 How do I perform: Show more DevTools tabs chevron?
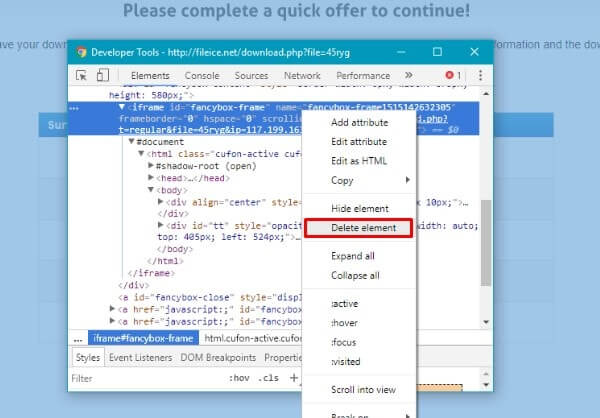click(409, 75)
